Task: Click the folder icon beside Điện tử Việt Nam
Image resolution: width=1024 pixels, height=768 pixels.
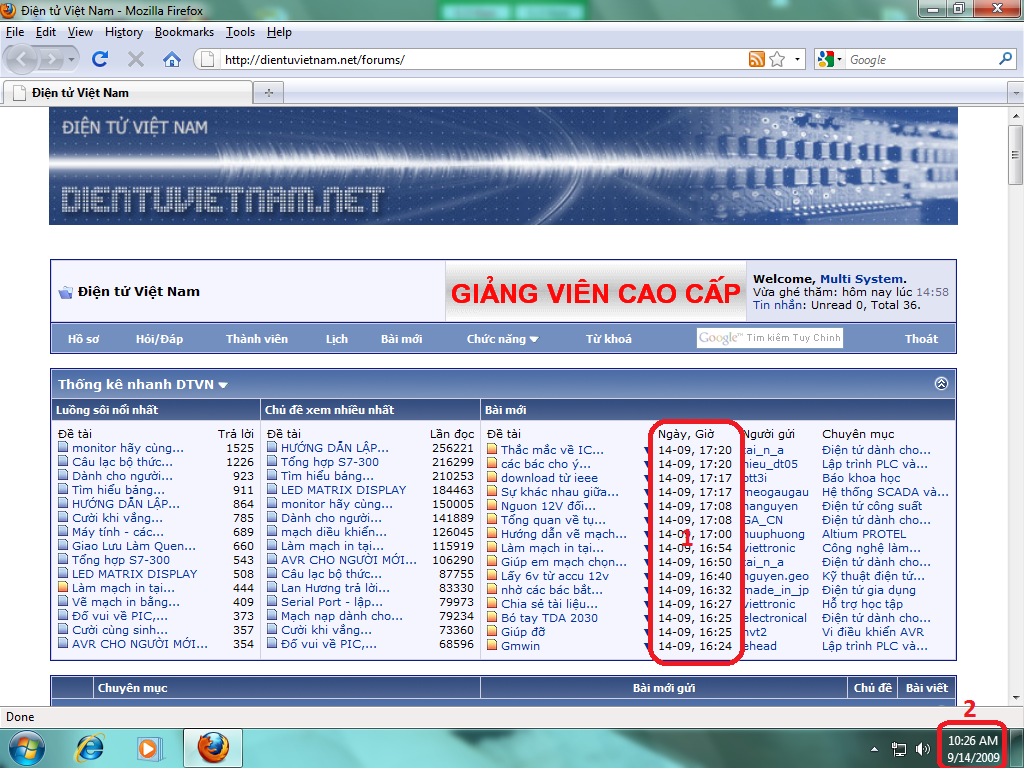Action: tap(65, 292)
